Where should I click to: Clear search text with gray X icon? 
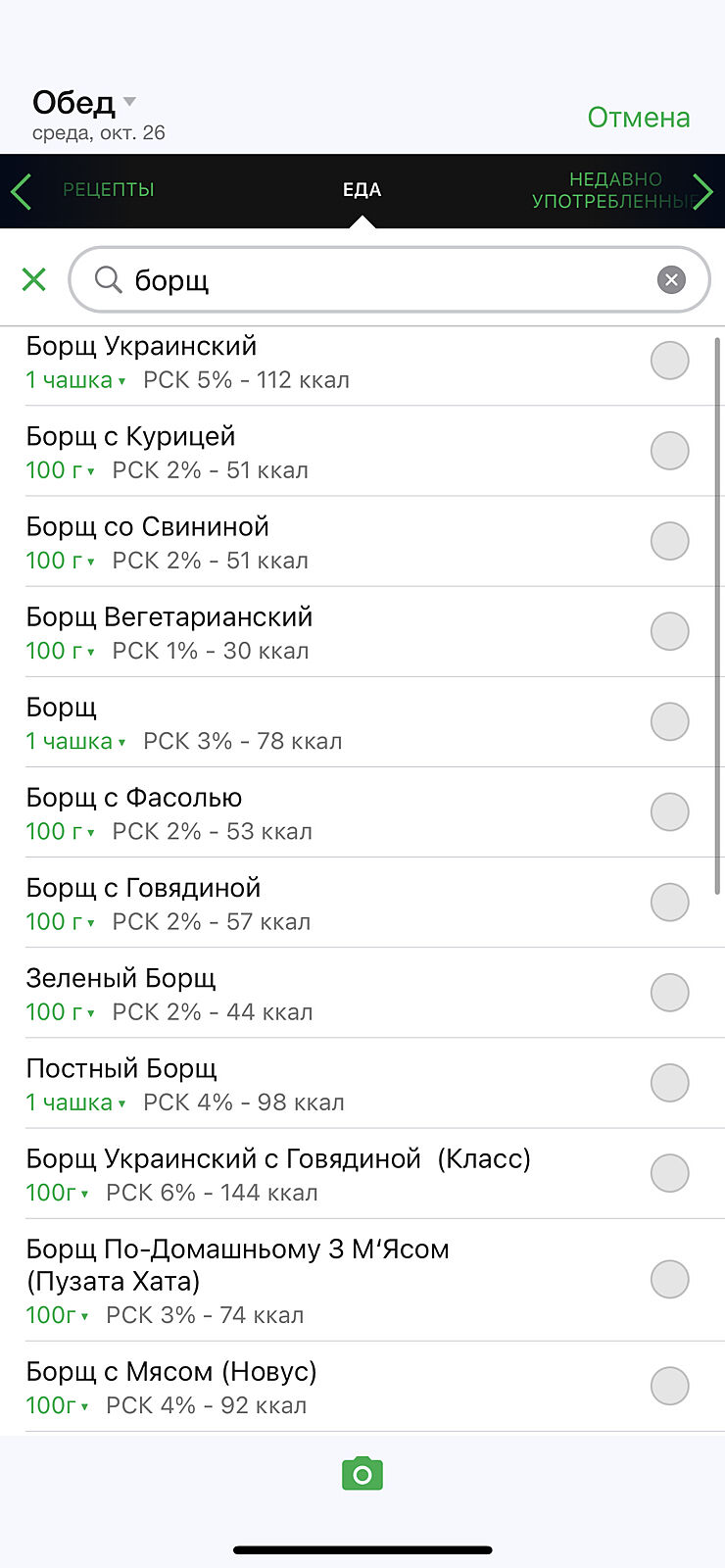point(671,280)
